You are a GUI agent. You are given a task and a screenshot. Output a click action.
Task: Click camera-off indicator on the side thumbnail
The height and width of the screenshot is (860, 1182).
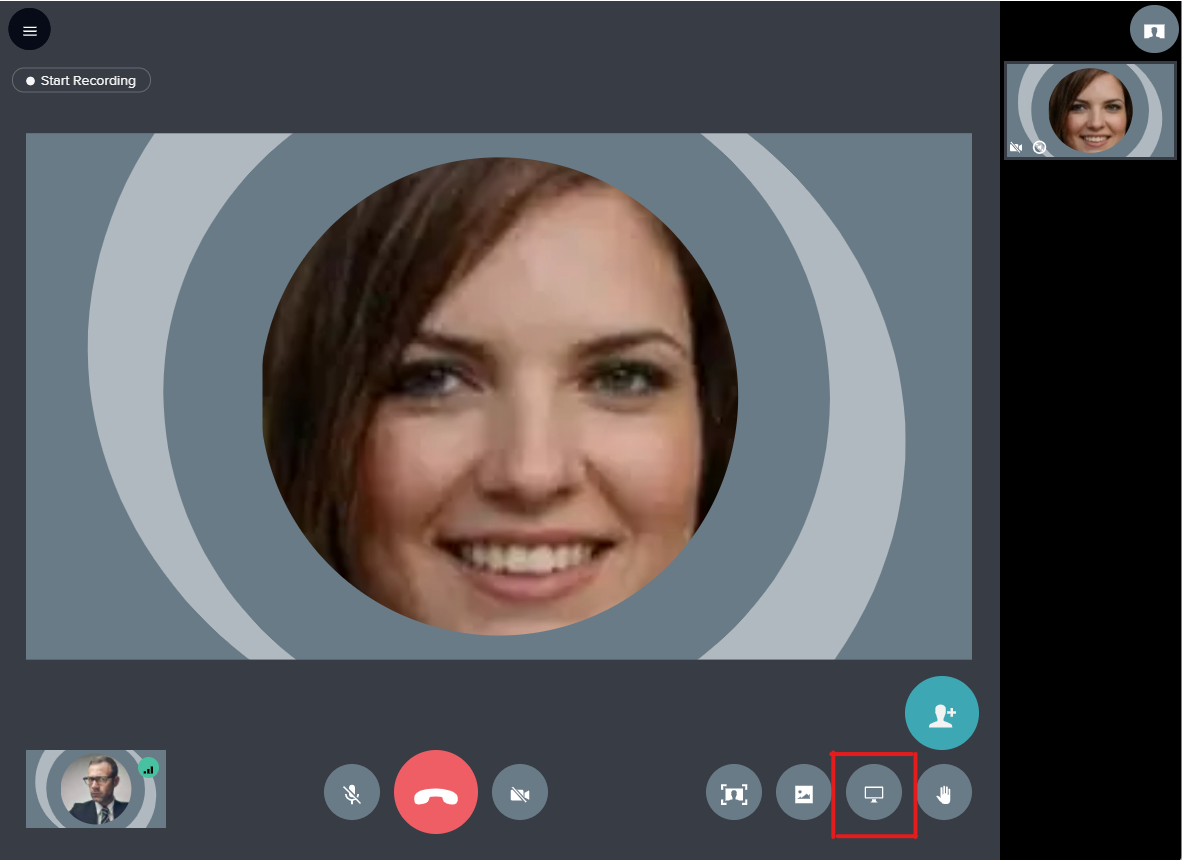(x=1016, y=148)
